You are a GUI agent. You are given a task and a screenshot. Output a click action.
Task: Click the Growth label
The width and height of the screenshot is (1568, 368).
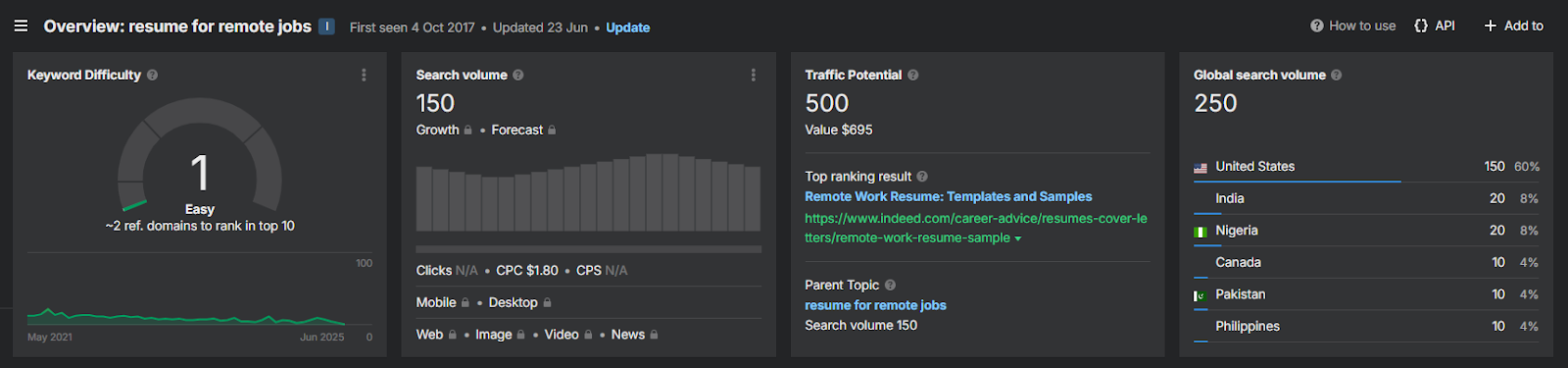437,130
